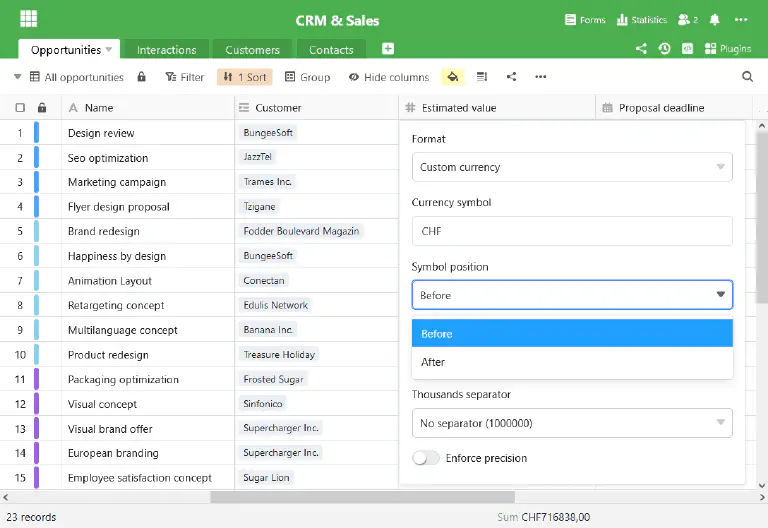768x528 pixels.
Task: Open the Filter options
Action: click(185, 77)
